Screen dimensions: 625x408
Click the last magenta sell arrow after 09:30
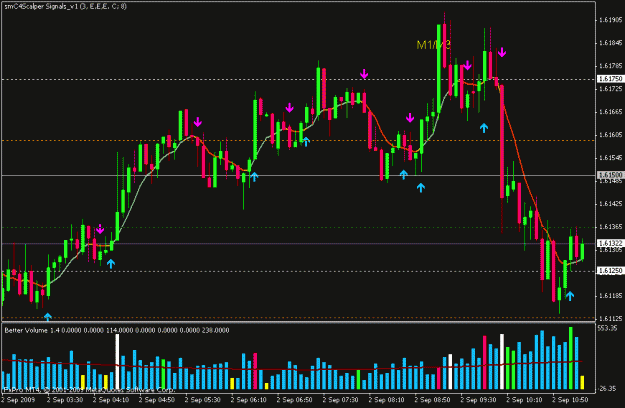(x=502, y=52)
